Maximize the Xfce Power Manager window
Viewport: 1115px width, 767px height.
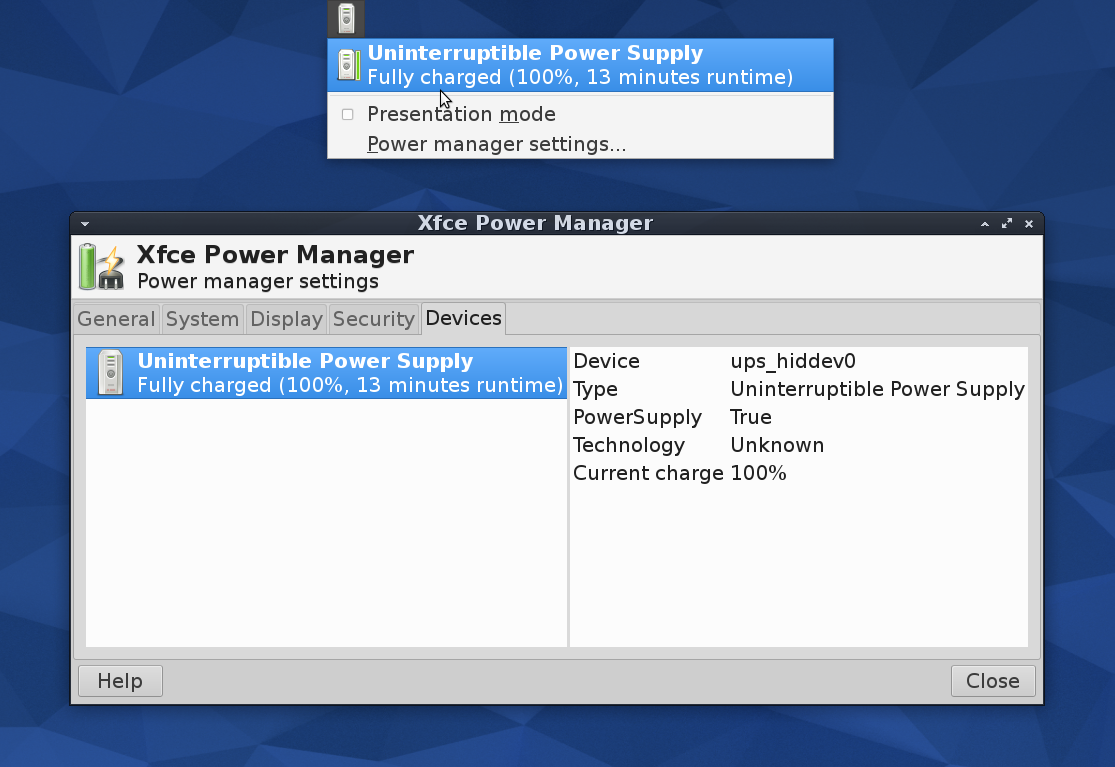(x=1007, y=224)
